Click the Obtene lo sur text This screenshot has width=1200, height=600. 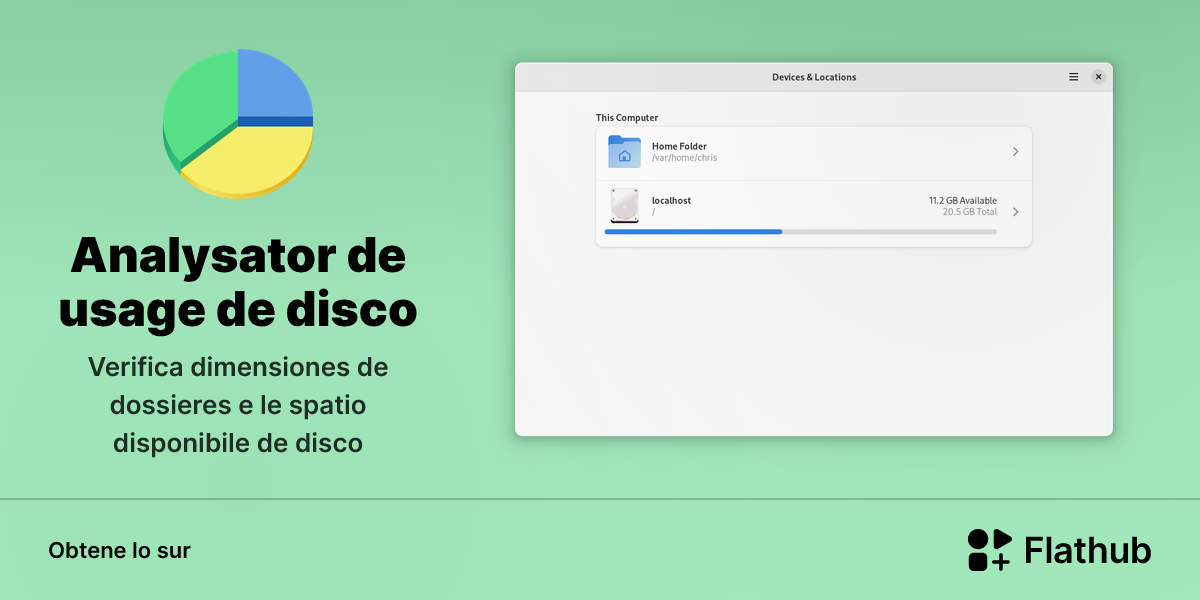click(x=119, y=550)
